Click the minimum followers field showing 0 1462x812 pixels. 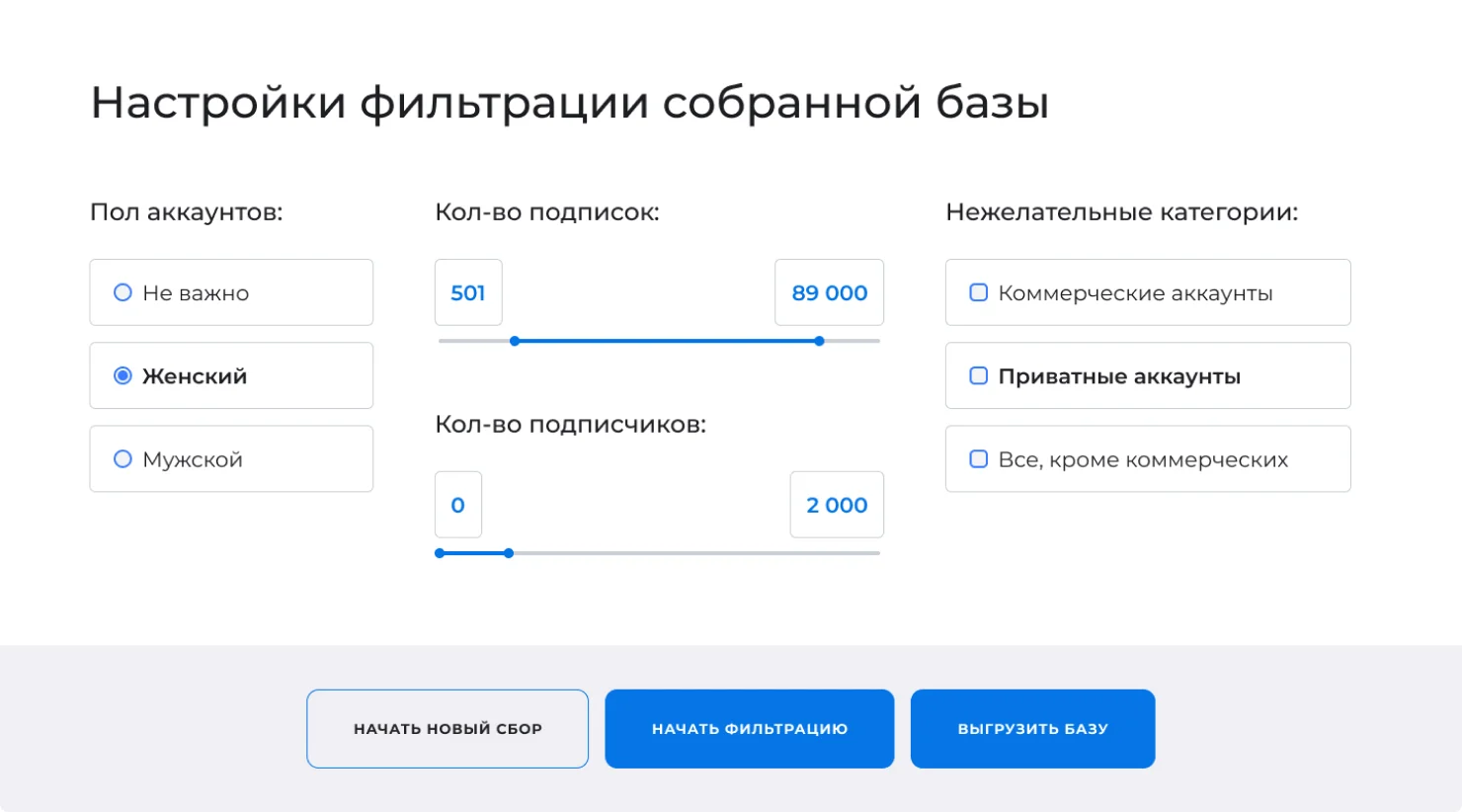pyautogui.click(x=458, y=505)
